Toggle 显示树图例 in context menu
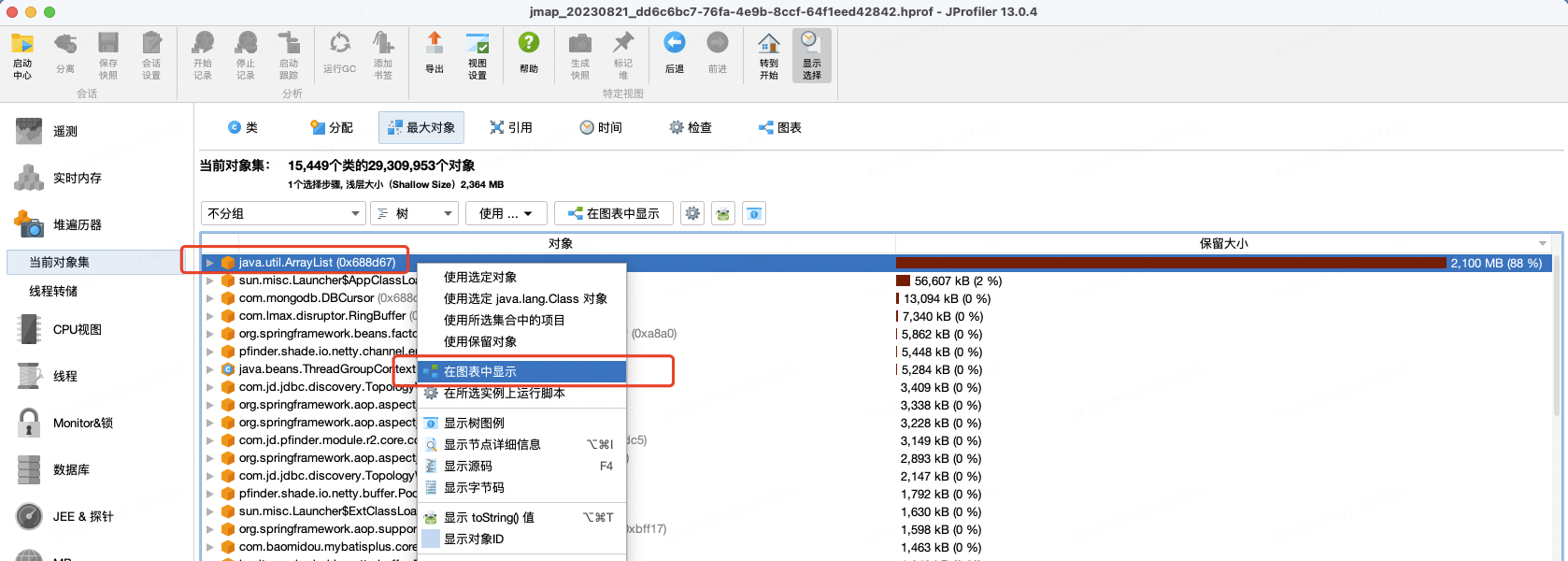The width and height of the screenshot is (1568, 561). coord(473,424)
